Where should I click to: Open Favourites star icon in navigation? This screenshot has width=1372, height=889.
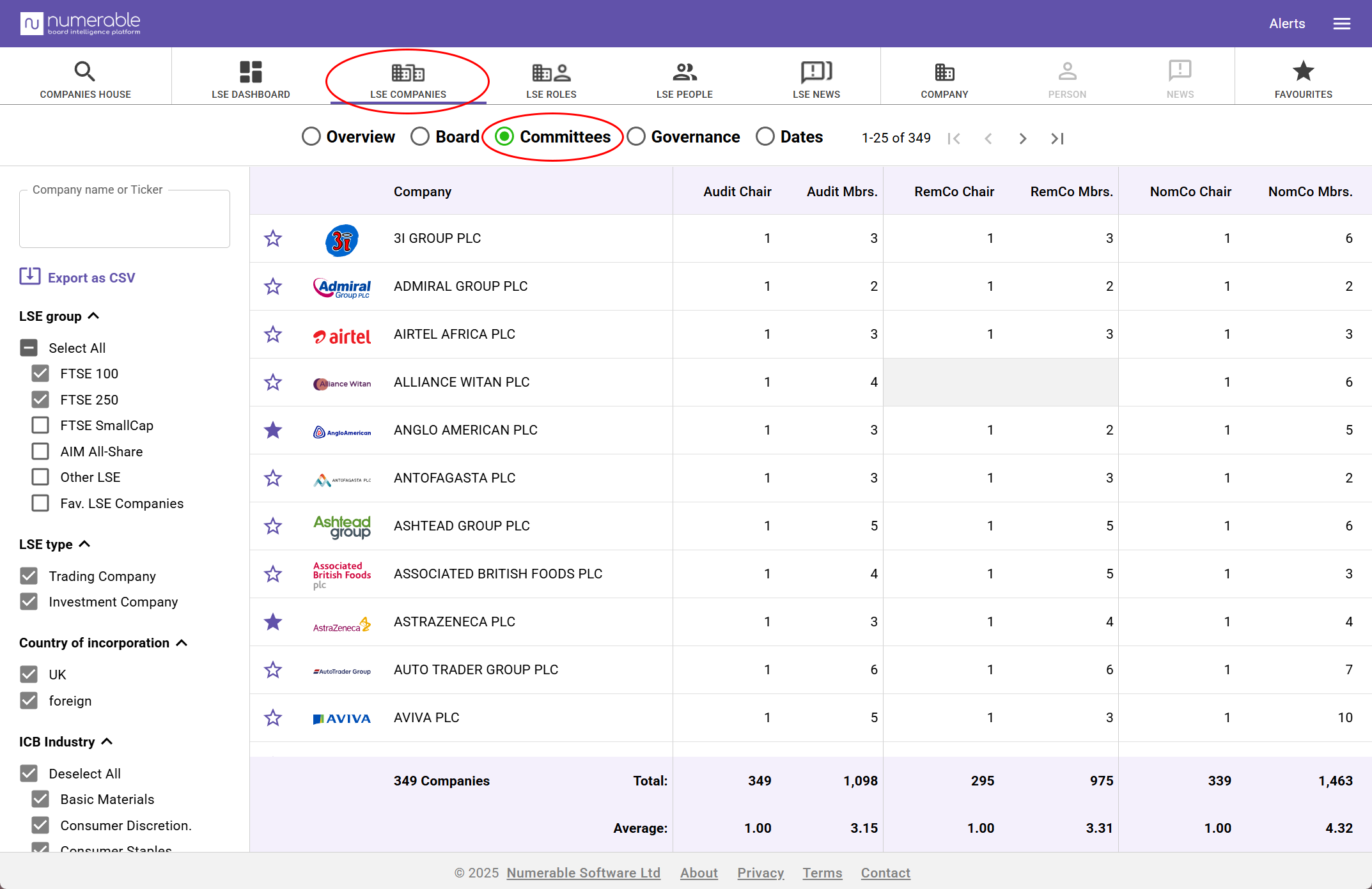1303,72
